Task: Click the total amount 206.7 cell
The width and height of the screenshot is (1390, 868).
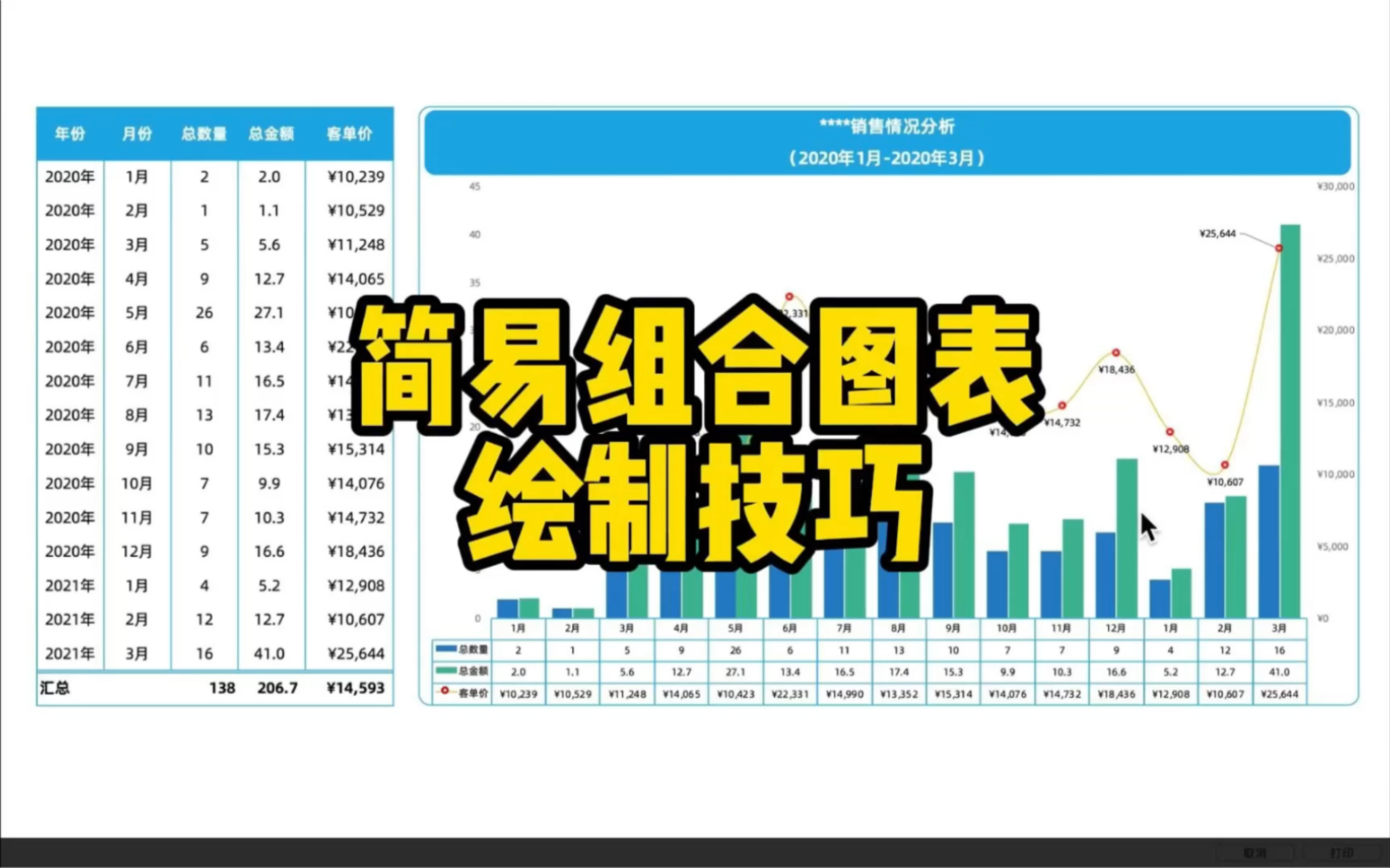Action: click(277, 688)
